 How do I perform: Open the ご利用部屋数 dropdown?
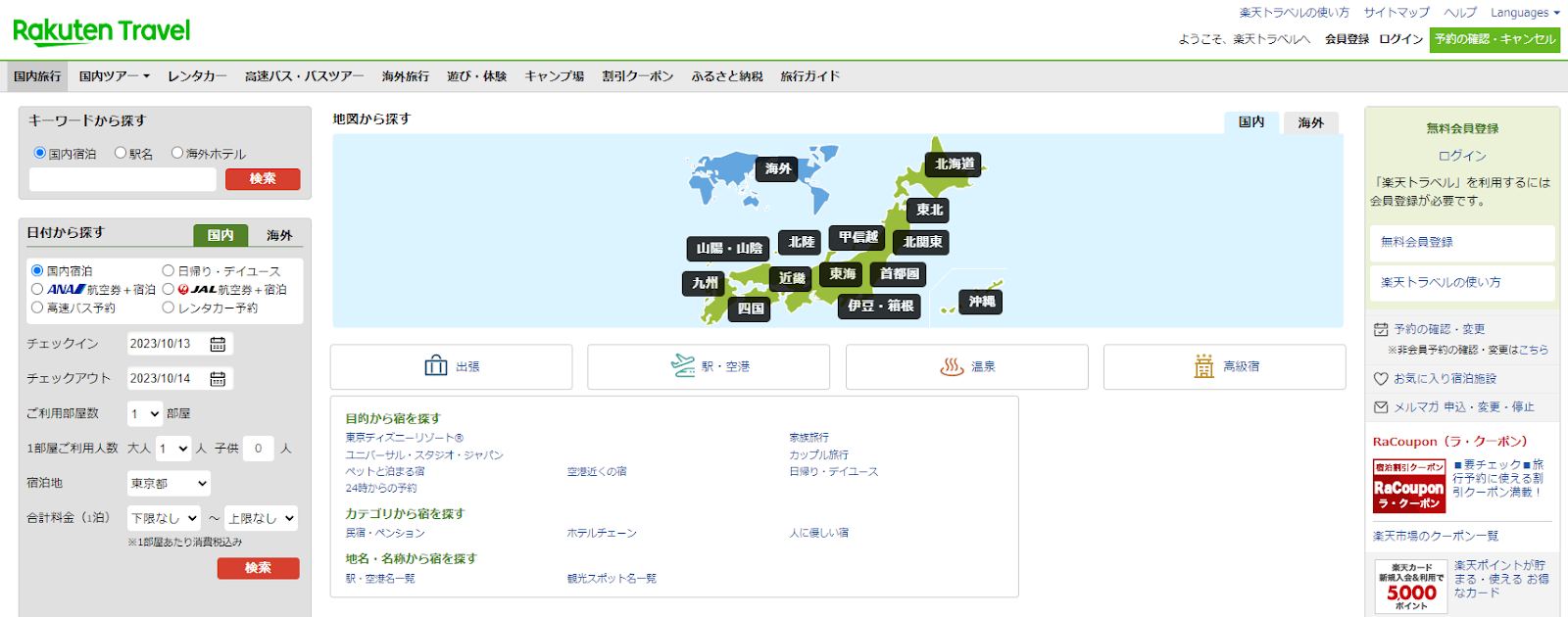pyautogui.click(x=145, y=413)
